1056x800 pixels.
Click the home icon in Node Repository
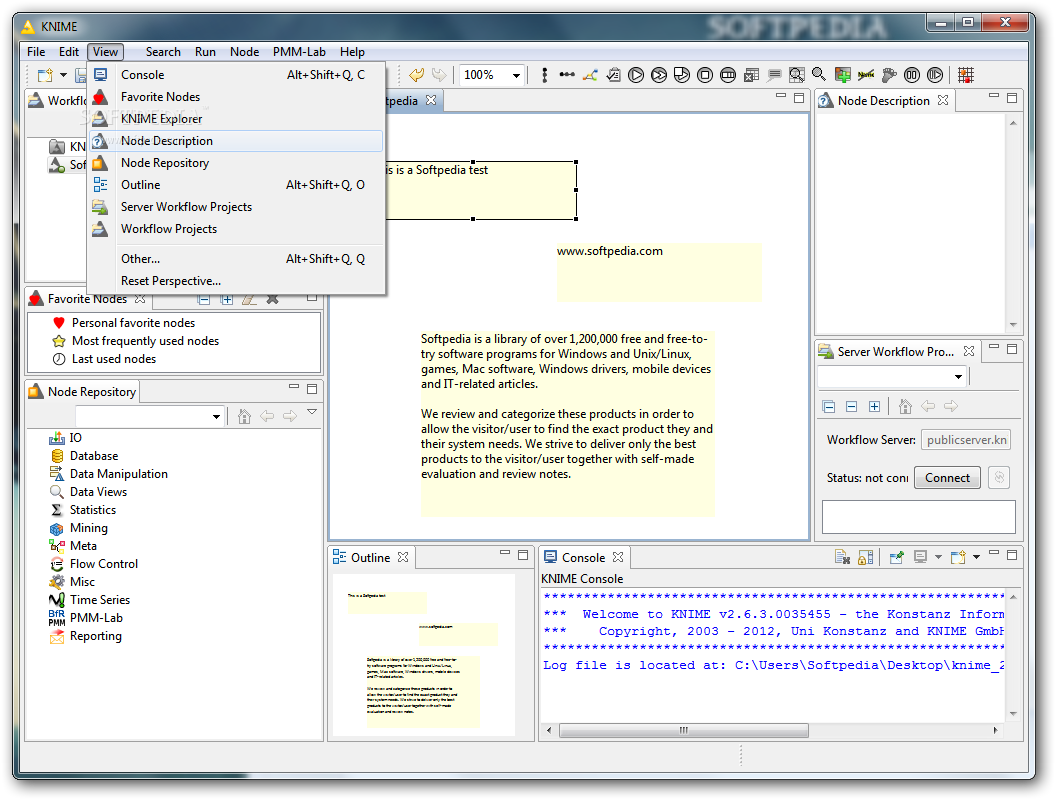[x=244, y=416]
